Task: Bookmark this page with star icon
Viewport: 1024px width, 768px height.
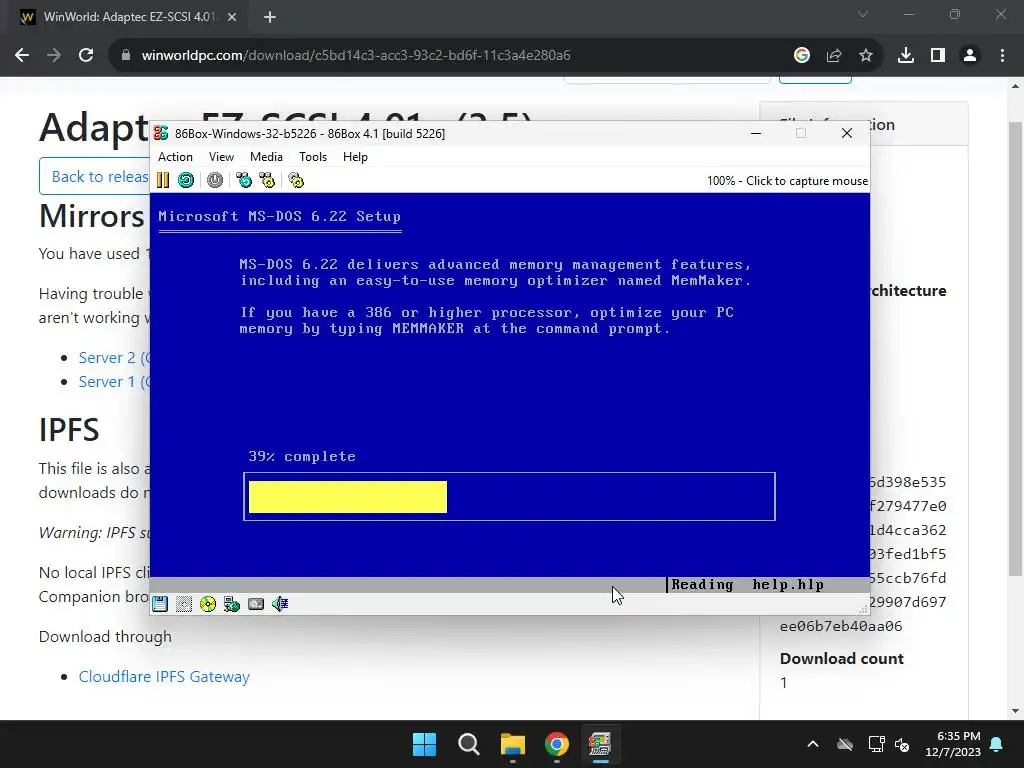Action: [x=866, y=56]
